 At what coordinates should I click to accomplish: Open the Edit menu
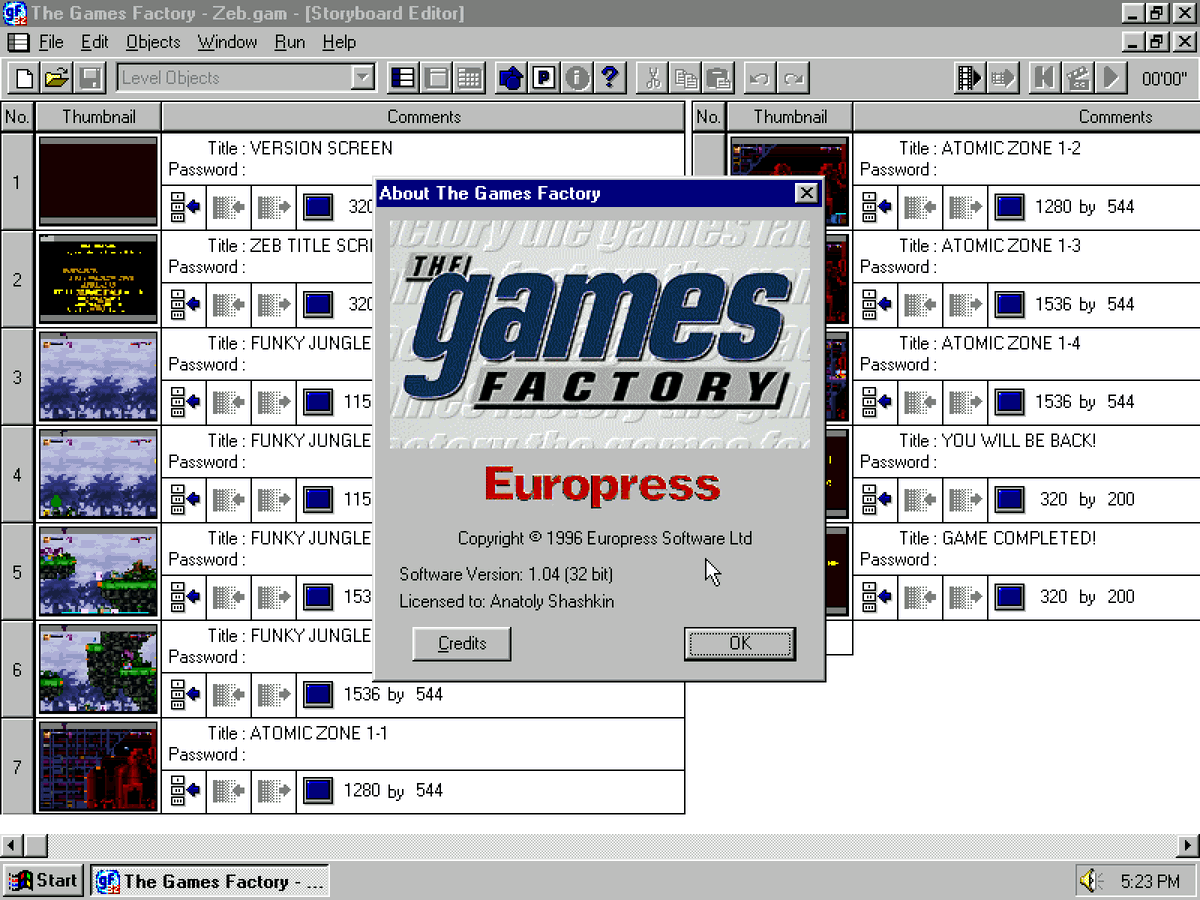coord(95,42)
